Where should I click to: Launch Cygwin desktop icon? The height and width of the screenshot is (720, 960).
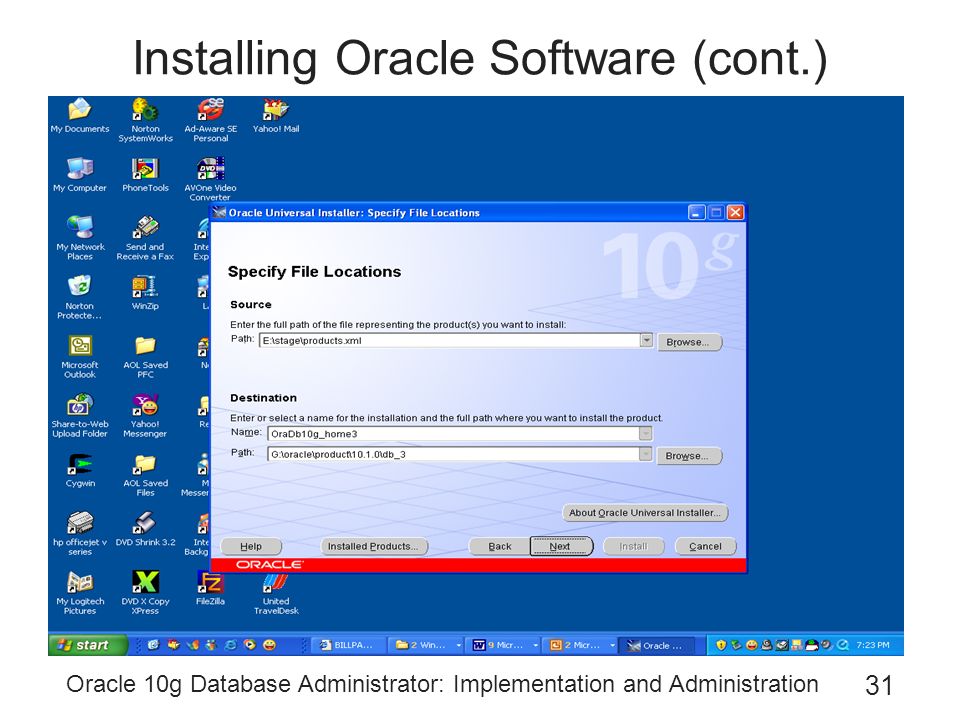coord(80,470)
